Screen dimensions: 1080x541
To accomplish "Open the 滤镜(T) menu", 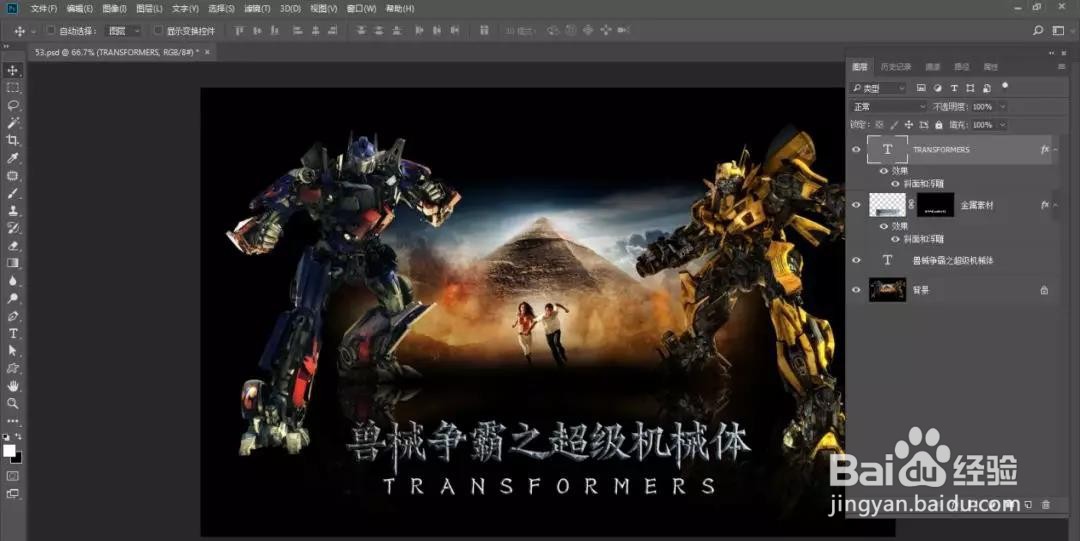I will (258, 9).
